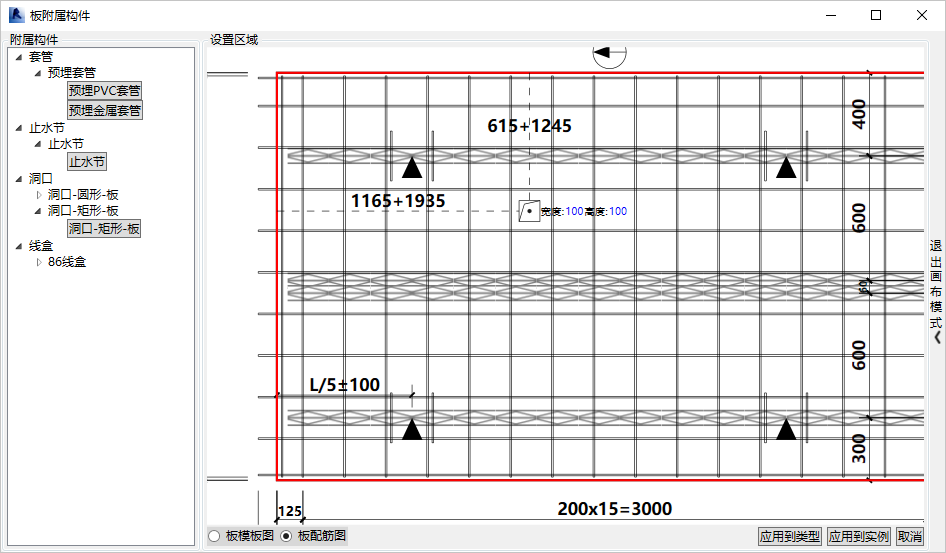Image resolution: width=946 pixels, height=553 pixels.
Task: Click the chevron arrow under 退出画布模式
Action: pyautogui.click(x=937, y=337)
